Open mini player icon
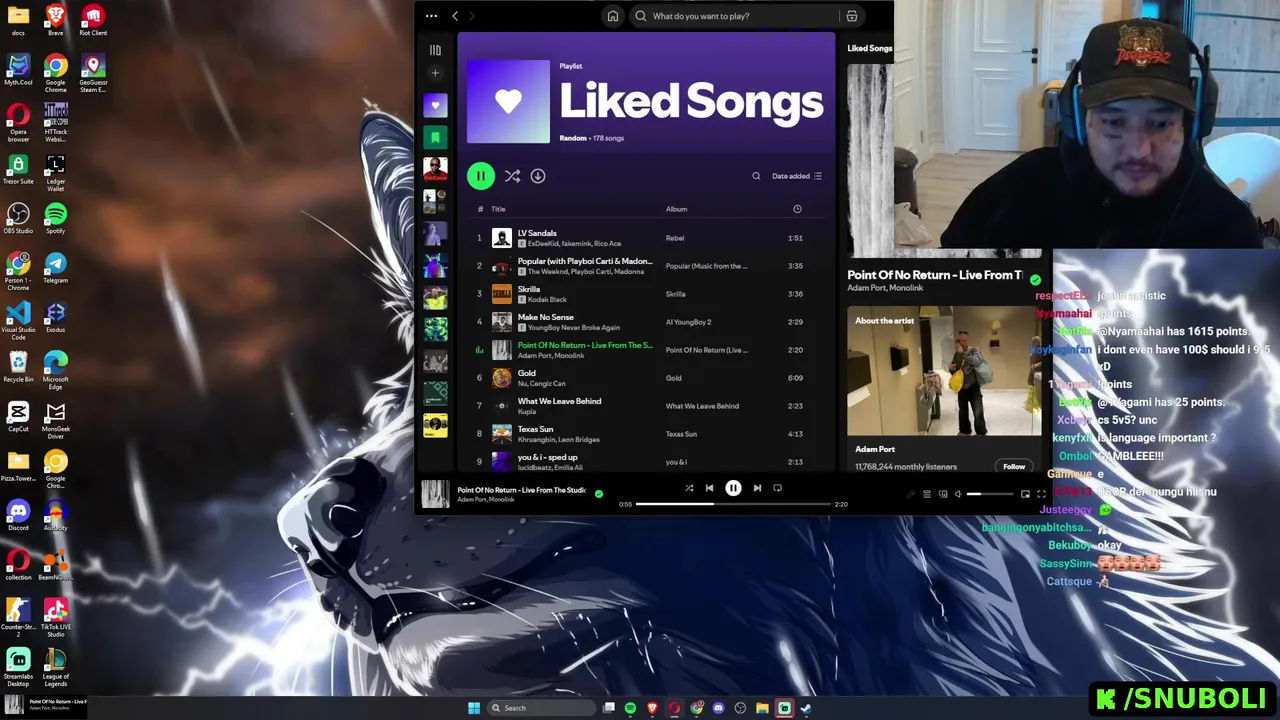This screenshot has height=720, width=1280. click(1025, 494)
